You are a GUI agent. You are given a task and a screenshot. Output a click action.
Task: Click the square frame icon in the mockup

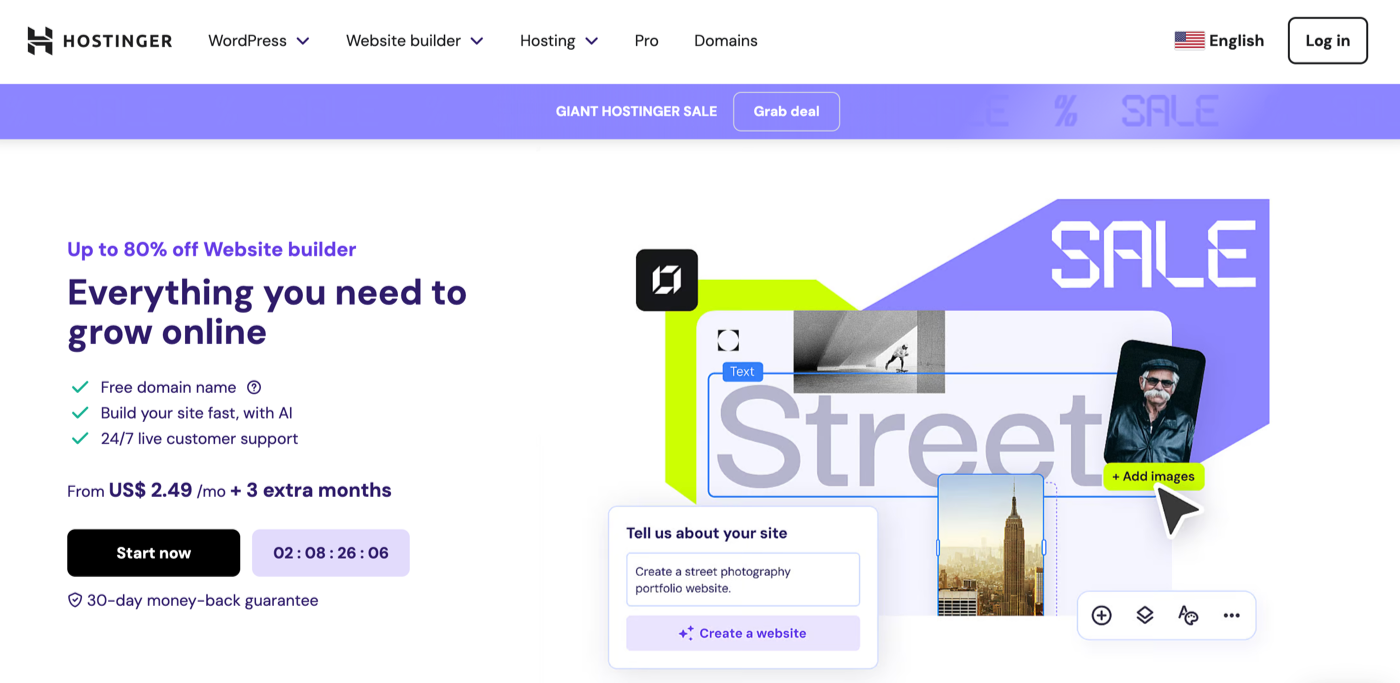tap(728, 340)
